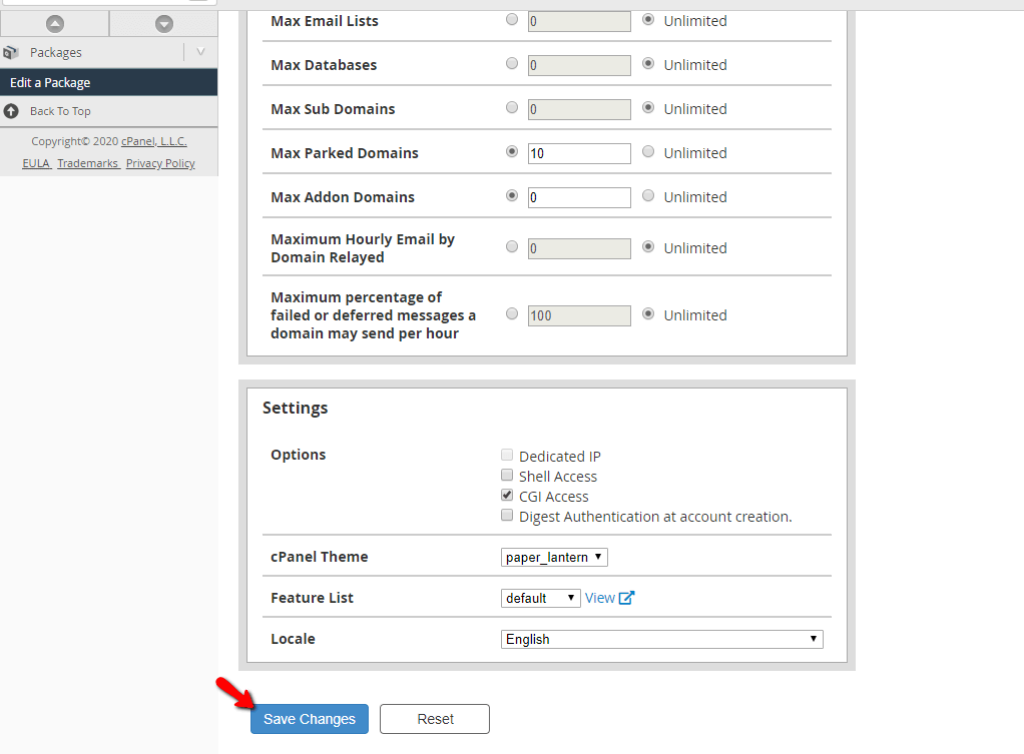Click the scroll-down arrow icon in sidebar
The image size is (1024, 754).
tap(164, 24)
